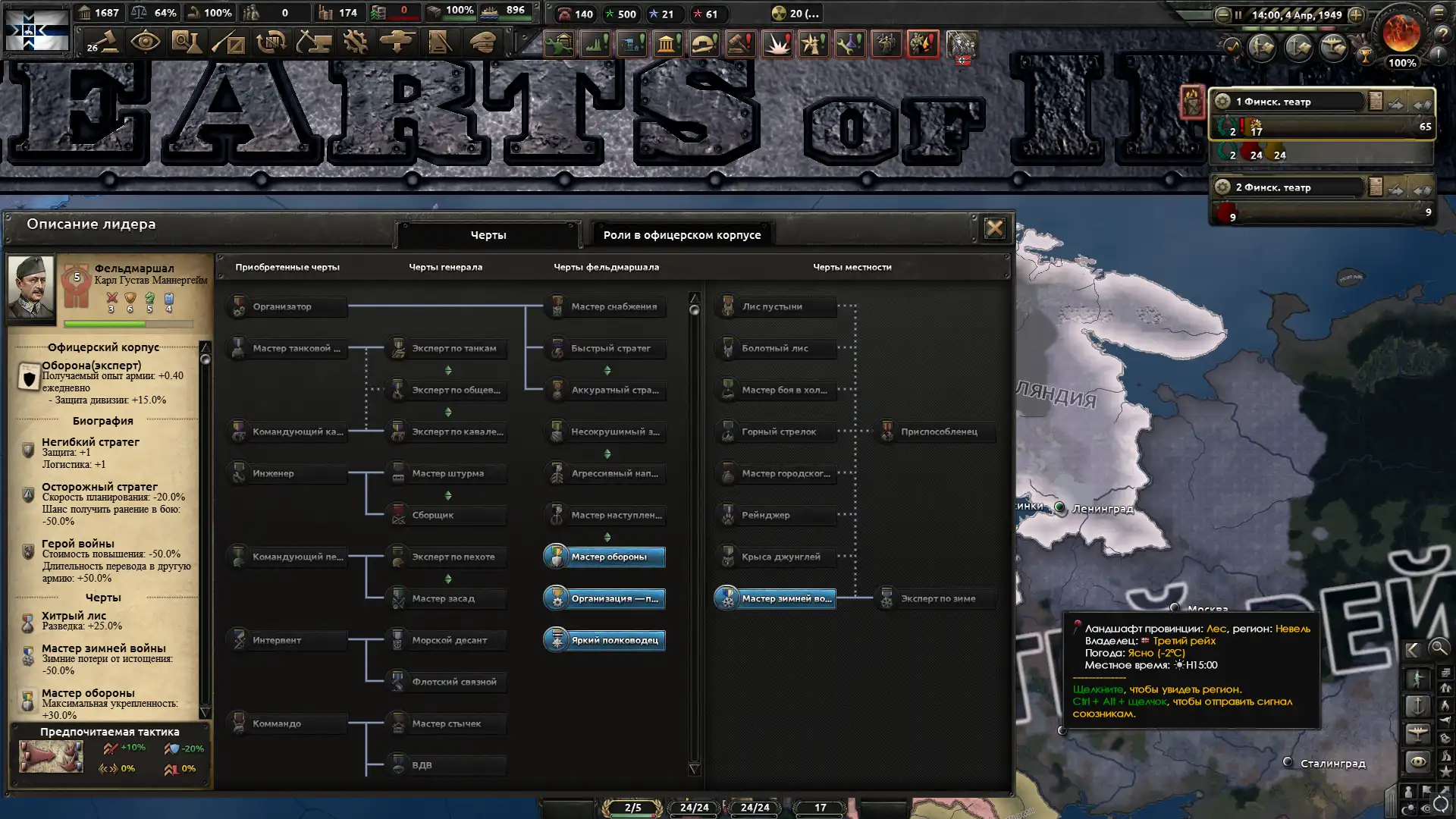Image resolution: width=1456 pixels, height=819 pixels.
Task: Open the air force plane orders icon
Action: click(x=1334, y=48)
